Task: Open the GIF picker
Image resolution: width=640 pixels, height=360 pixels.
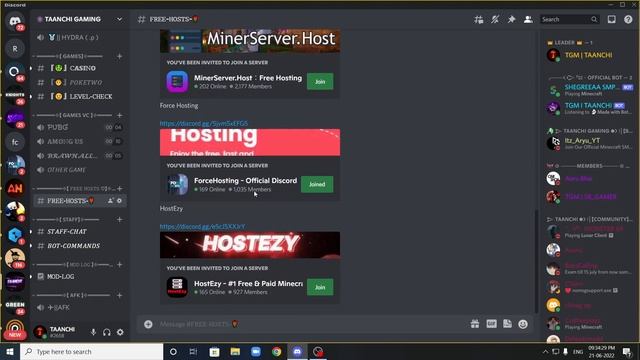Action: tap(491, 324)
